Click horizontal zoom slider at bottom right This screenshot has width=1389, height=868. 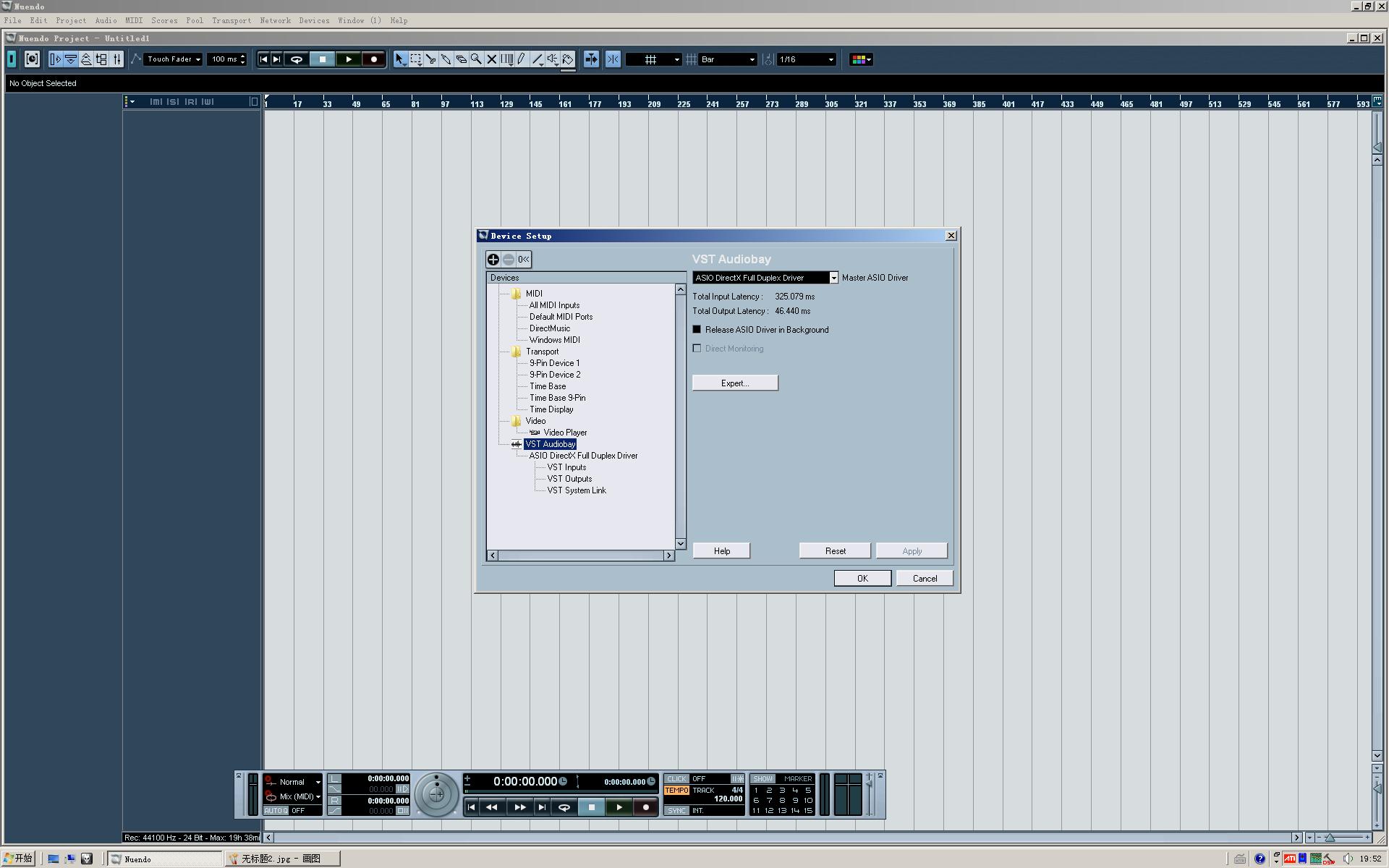(x=1343, y=838)
